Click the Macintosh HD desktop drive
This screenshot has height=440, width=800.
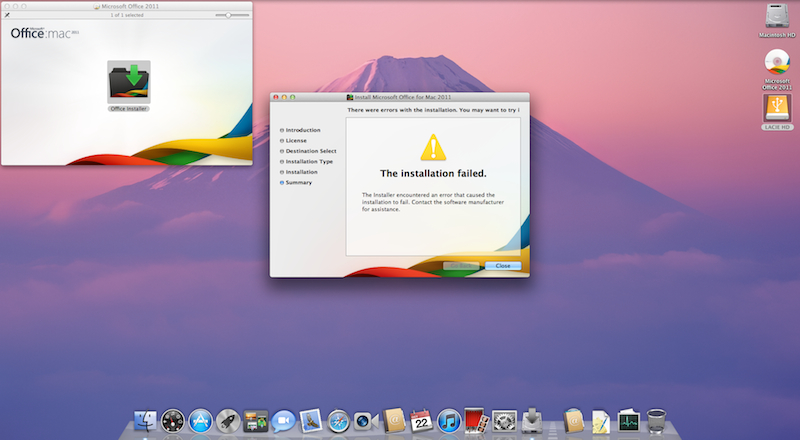click(777, 16)
